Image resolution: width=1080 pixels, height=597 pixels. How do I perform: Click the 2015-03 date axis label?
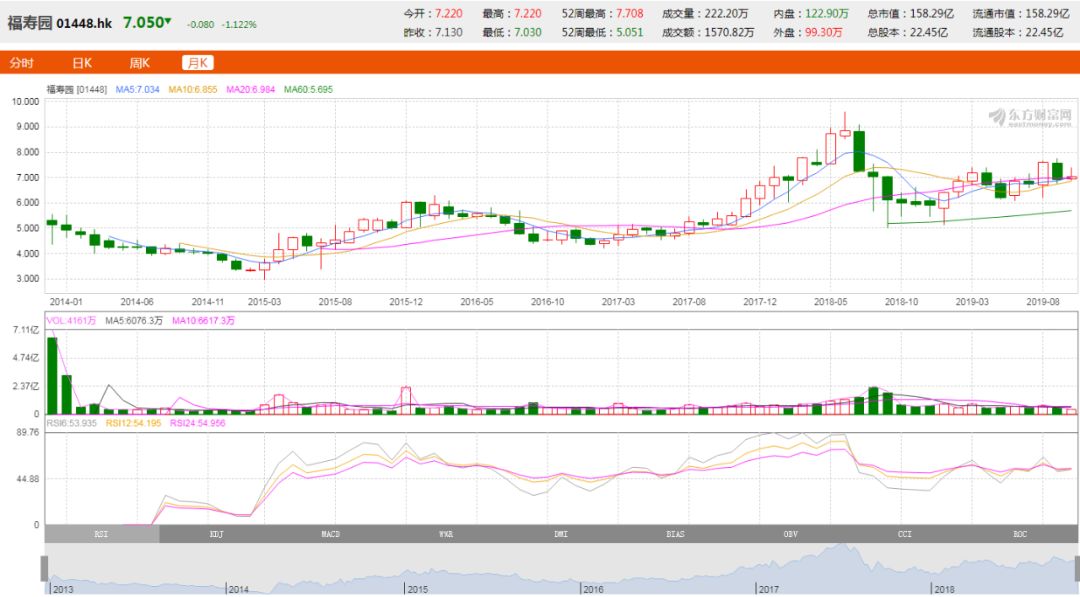(x=264, y=302)
